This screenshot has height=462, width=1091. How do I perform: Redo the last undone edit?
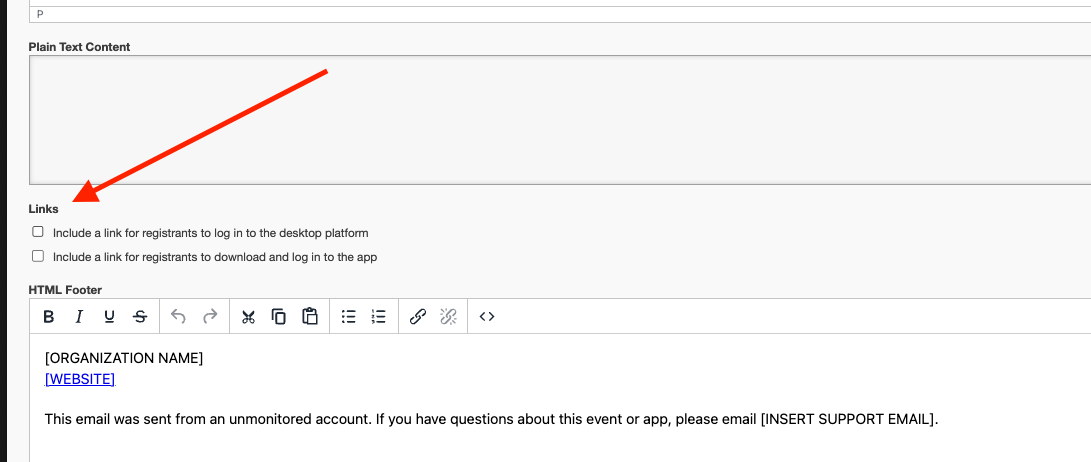pyautogui.click(x=210, y=317)
